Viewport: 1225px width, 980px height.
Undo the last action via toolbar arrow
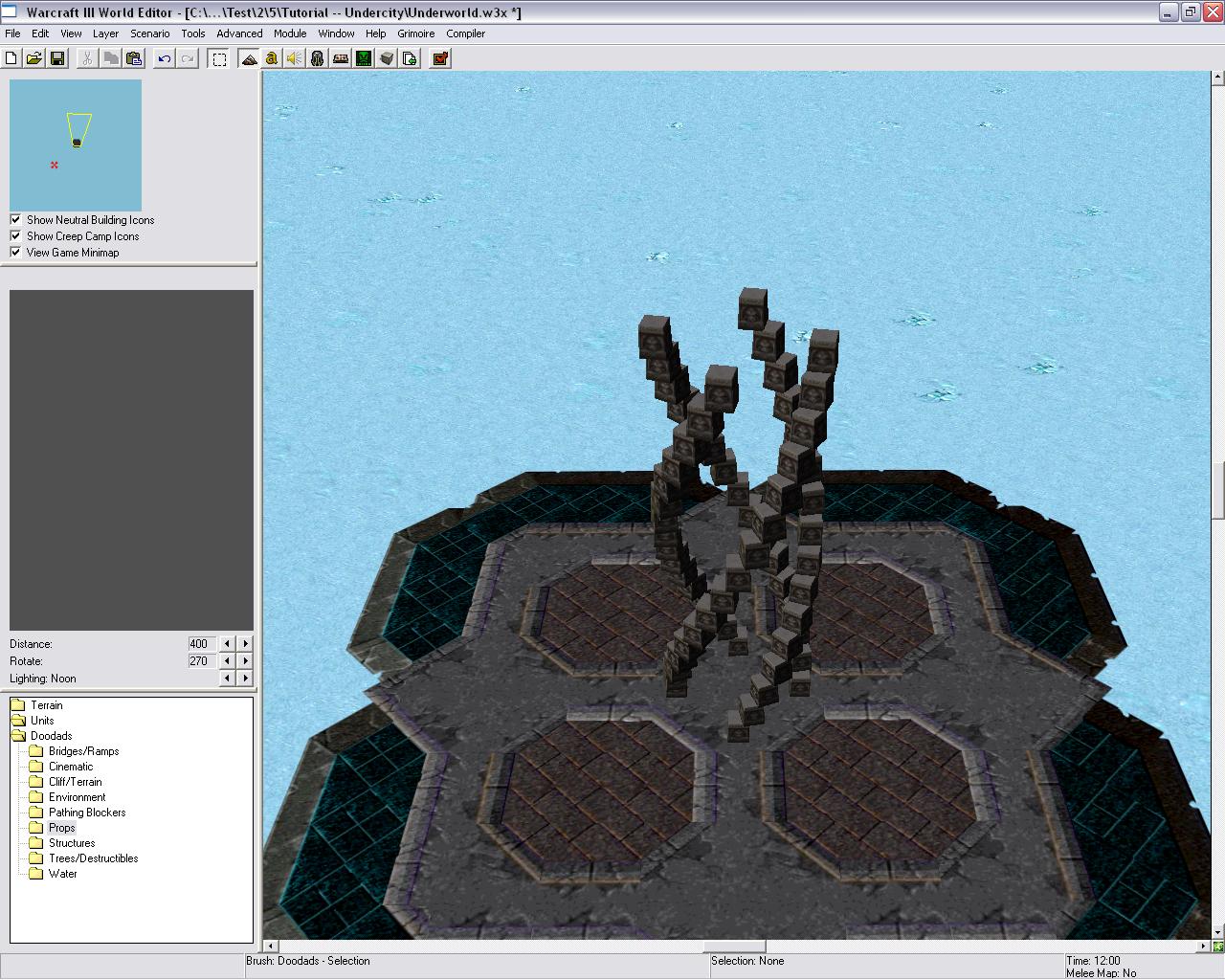tap(165, 58)
